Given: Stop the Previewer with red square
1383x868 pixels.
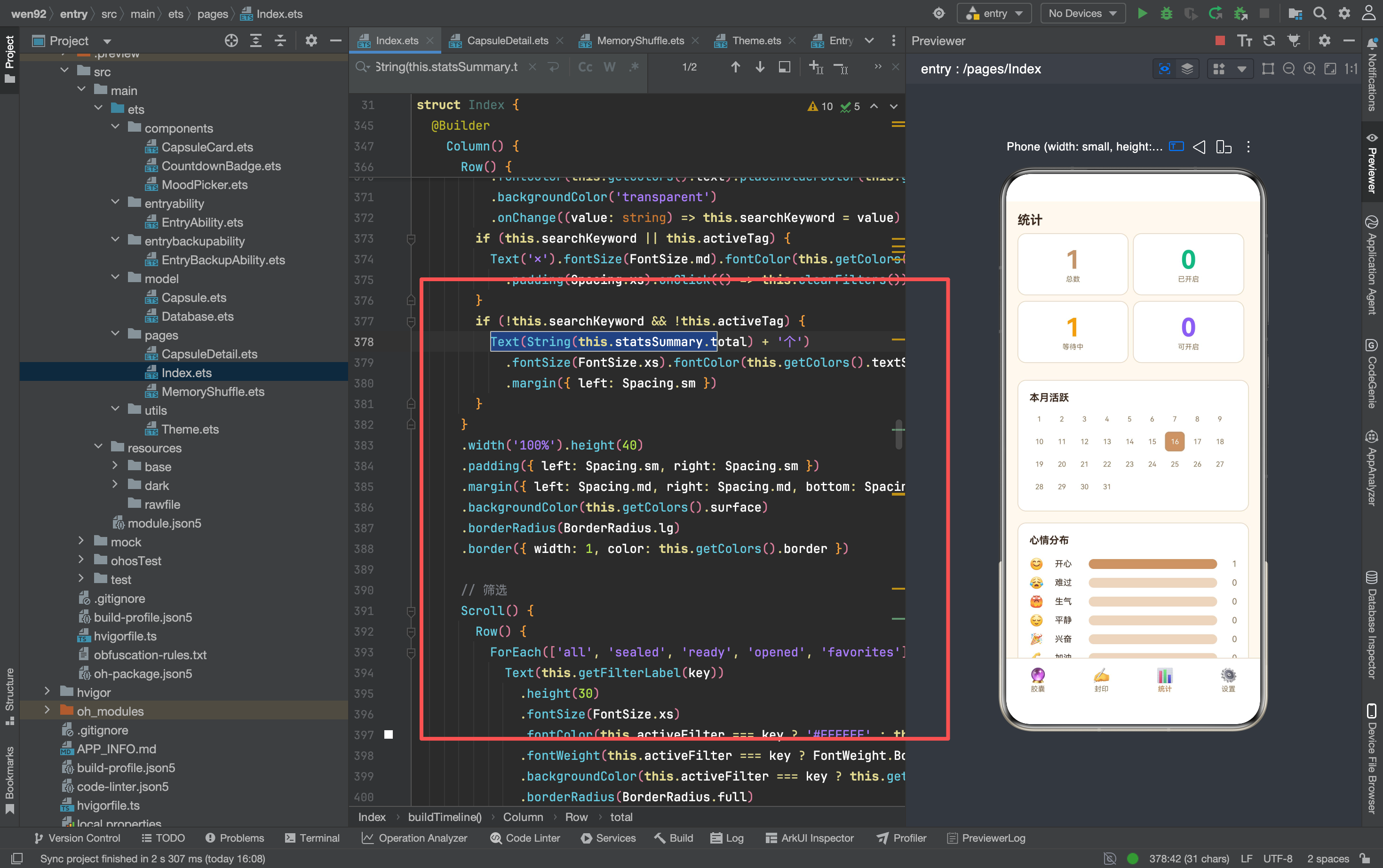Looking at the screenshot, I should click(x=1220, y=40).
